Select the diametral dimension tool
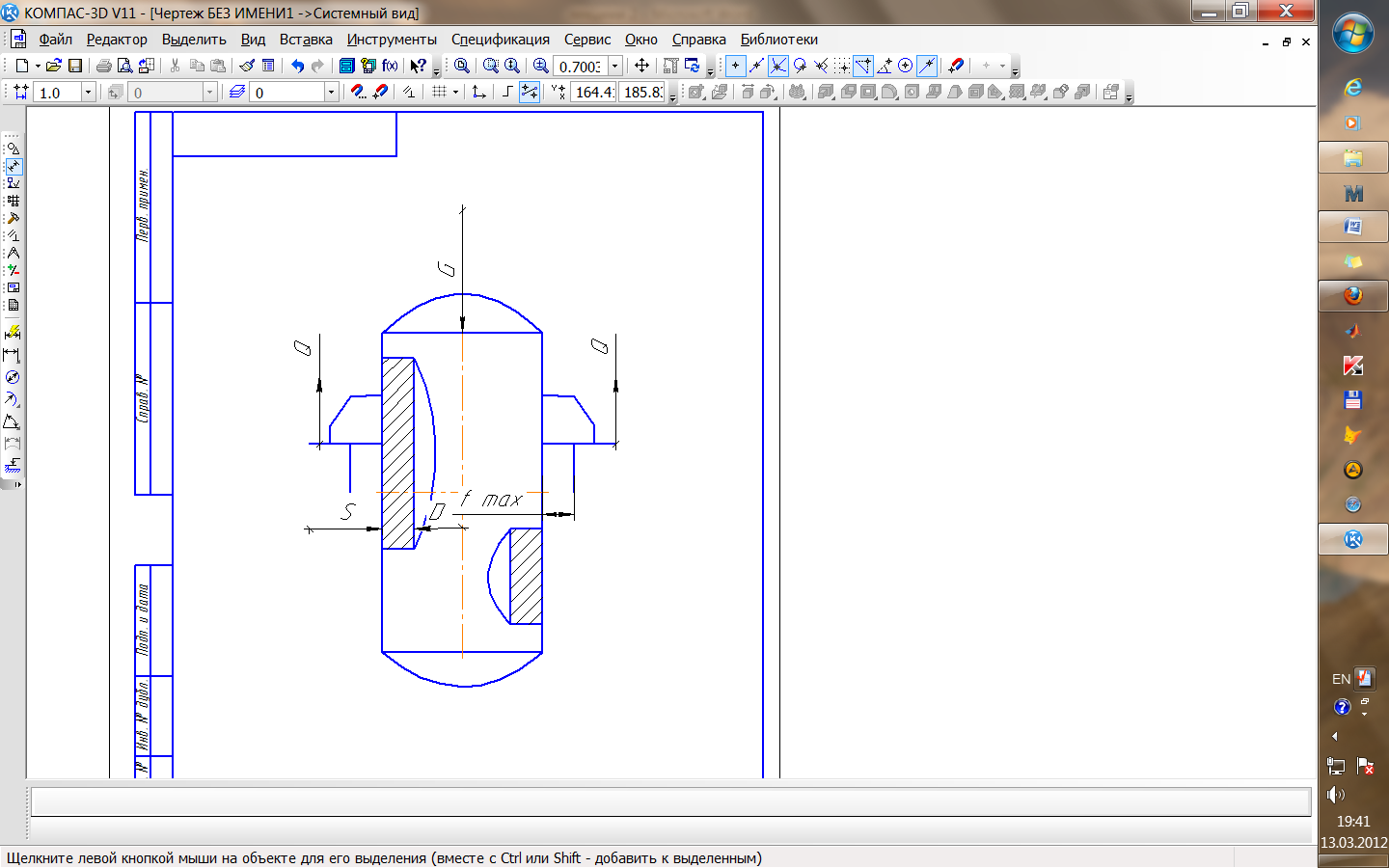The width and height of the screenshot is (1389, 868). point(13,377)
